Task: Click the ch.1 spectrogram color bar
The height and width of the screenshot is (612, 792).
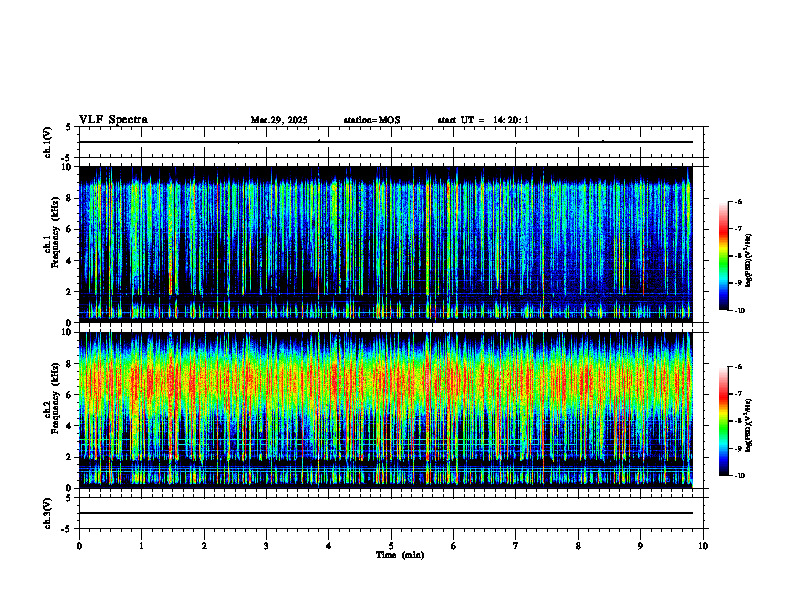Action: 723,256
